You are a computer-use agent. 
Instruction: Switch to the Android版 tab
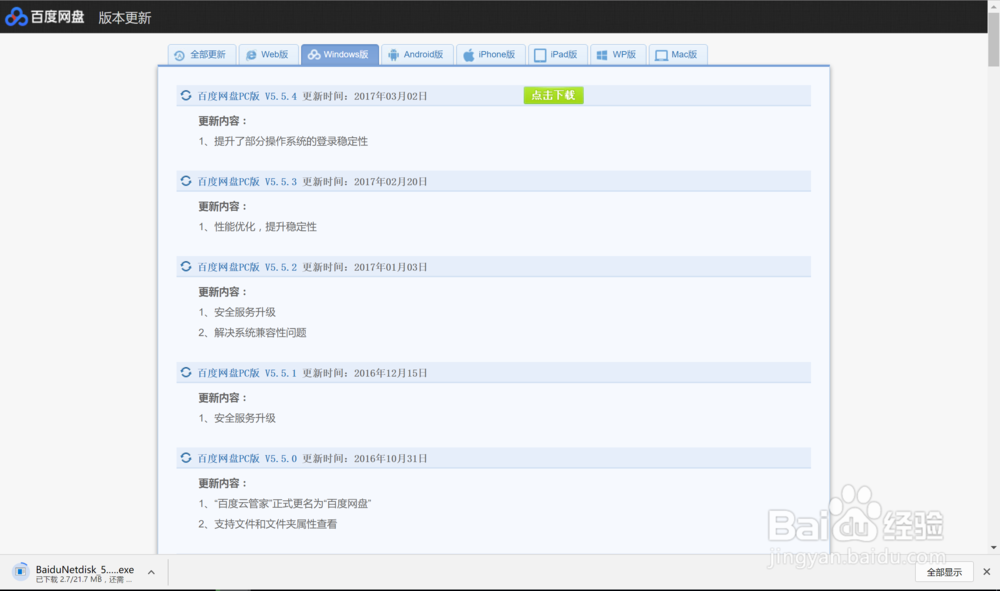(417, 55)
